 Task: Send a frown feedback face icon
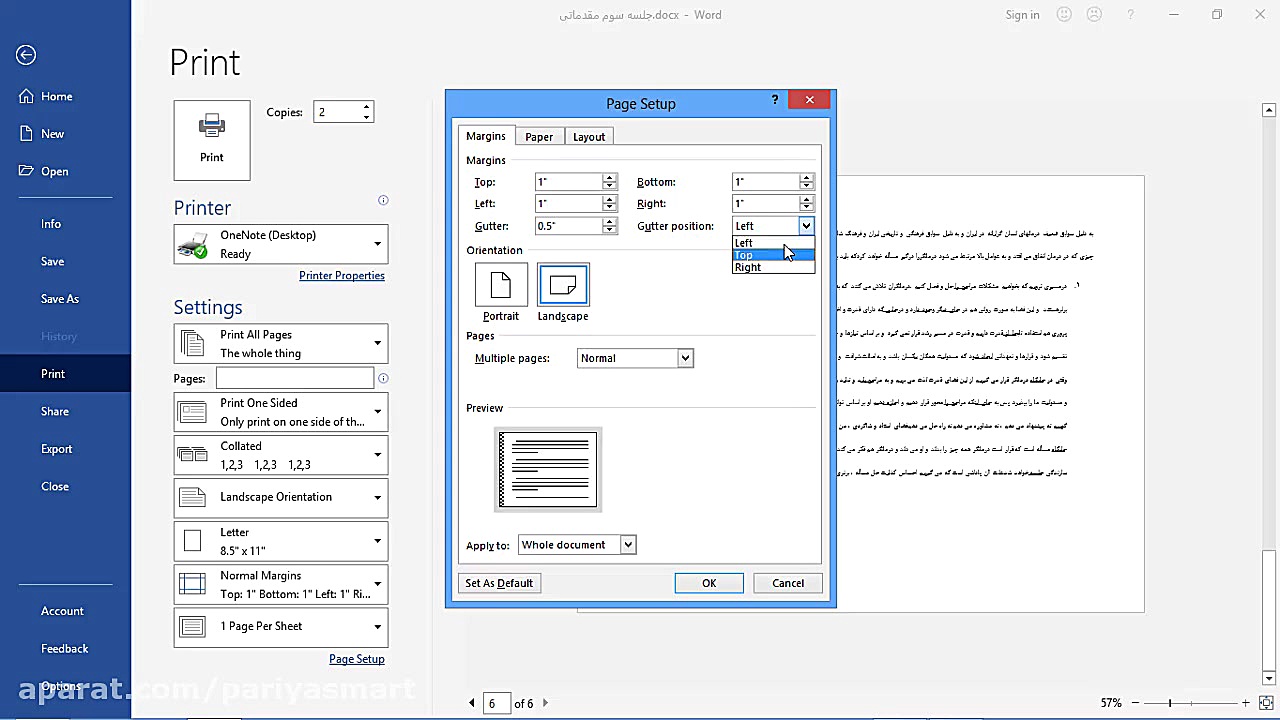[x=1094, y=15]
